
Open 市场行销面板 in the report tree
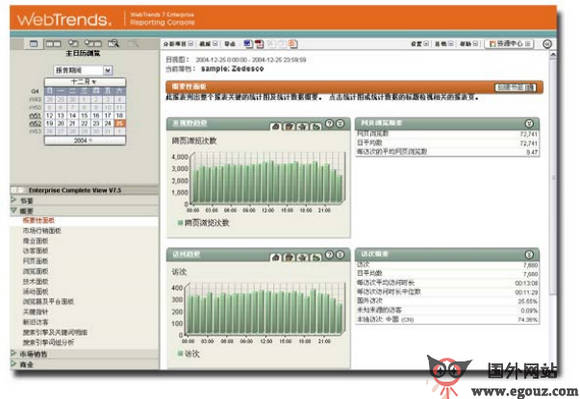[42, 231]
